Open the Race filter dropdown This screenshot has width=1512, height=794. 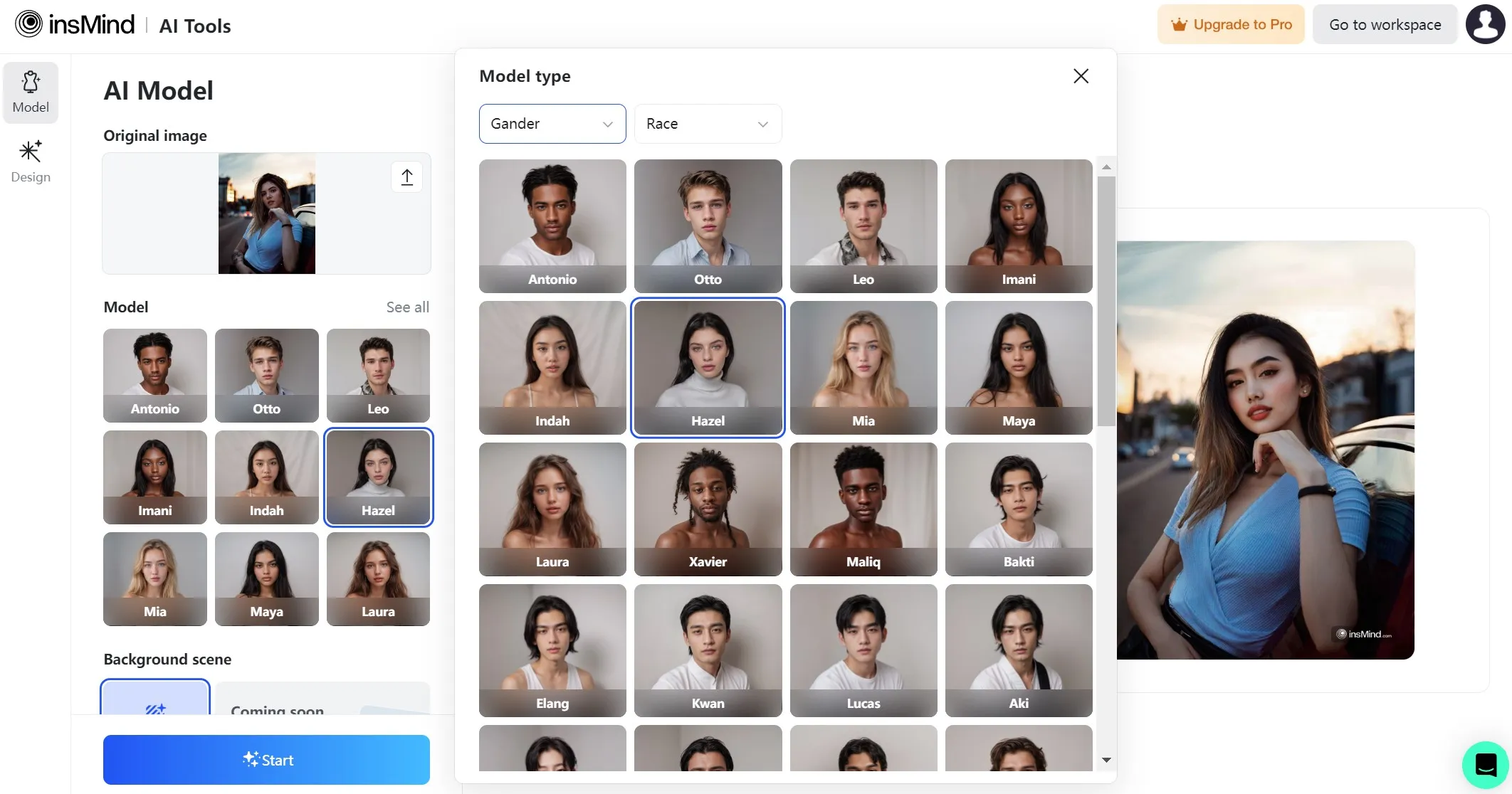tap(707, 123)
